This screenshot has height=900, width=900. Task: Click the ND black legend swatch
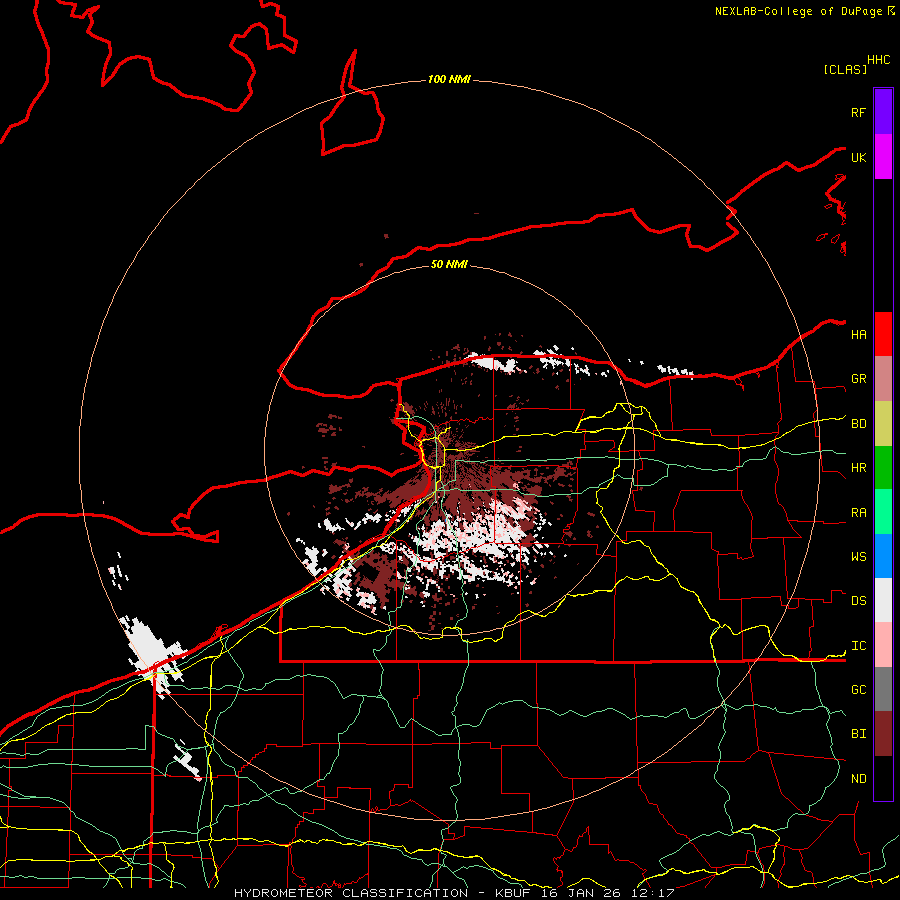(x=883, y=778)
